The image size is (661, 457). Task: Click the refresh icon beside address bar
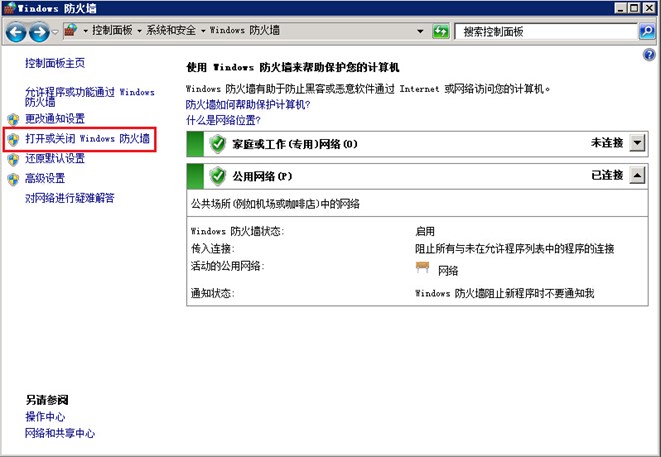tap(440, 32)
